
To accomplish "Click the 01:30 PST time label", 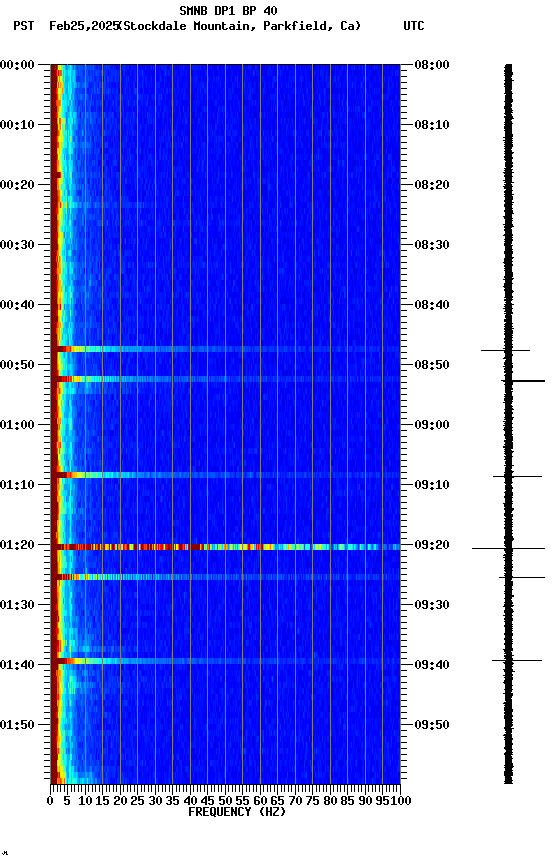I will 17,605.
